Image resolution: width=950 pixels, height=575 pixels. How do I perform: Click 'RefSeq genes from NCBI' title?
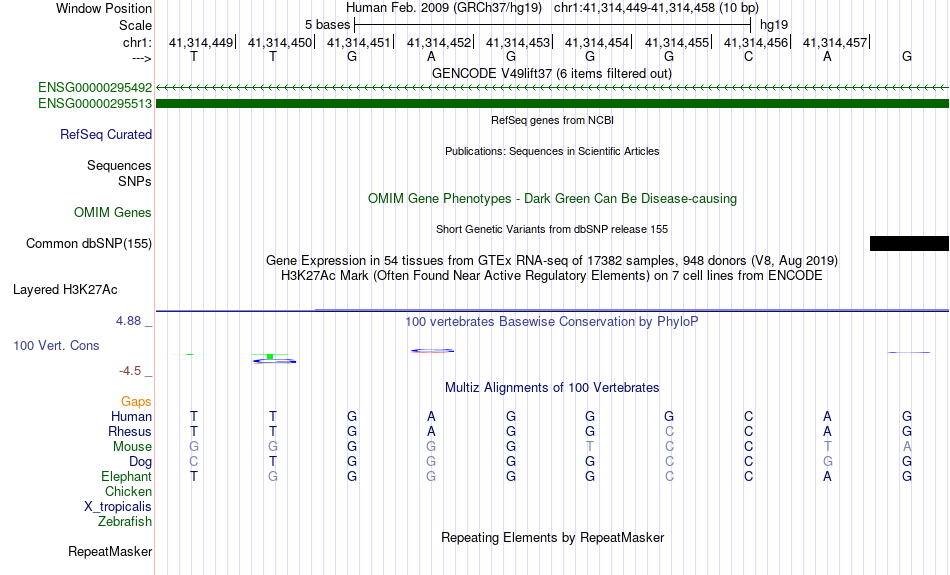(553, 120)
